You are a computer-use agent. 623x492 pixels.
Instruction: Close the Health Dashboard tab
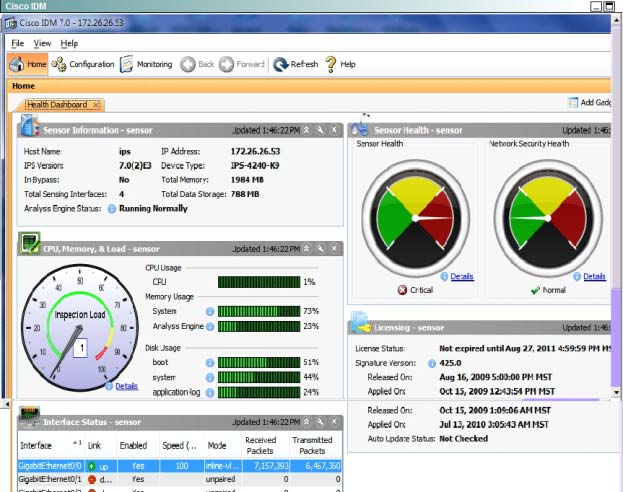pyautogui.click(x=97, y=105)
